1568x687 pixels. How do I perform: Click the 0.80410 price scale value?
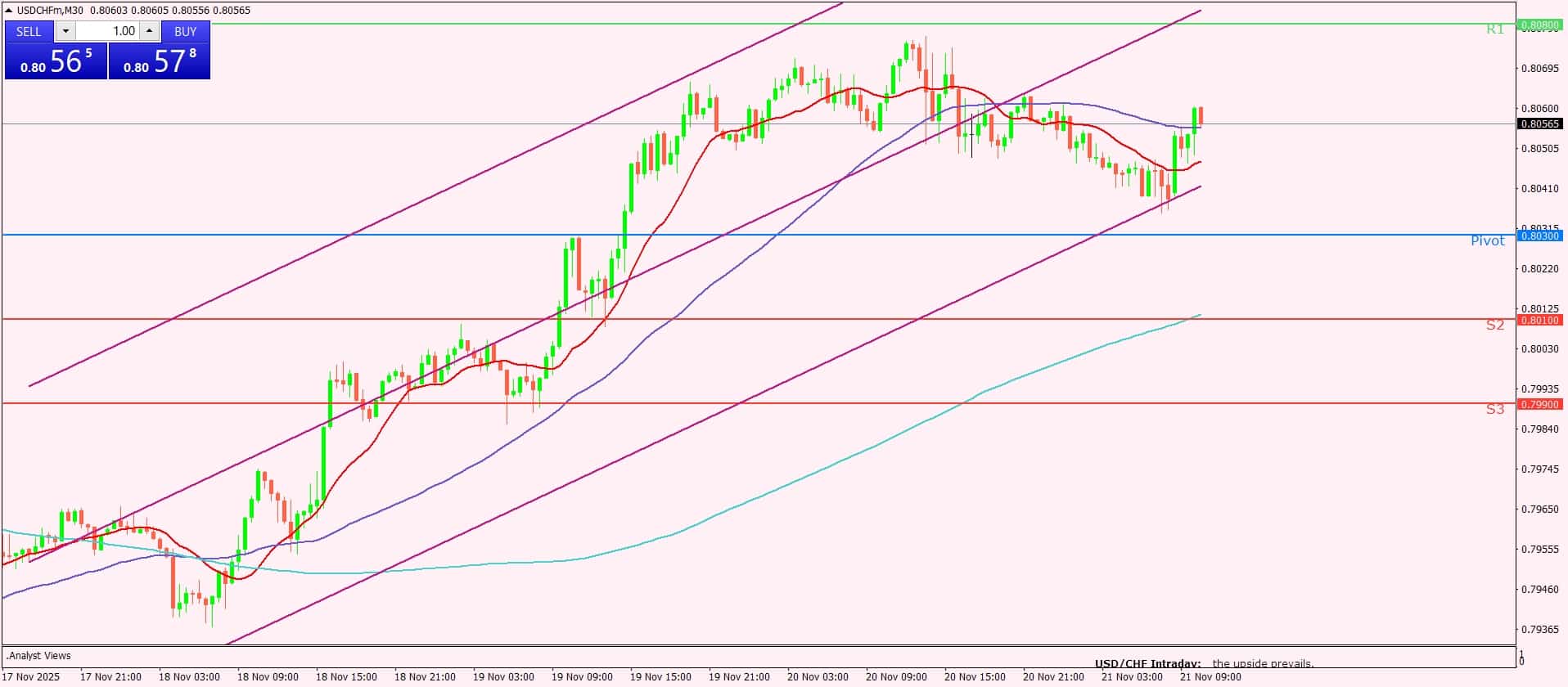pos(1539,189)
